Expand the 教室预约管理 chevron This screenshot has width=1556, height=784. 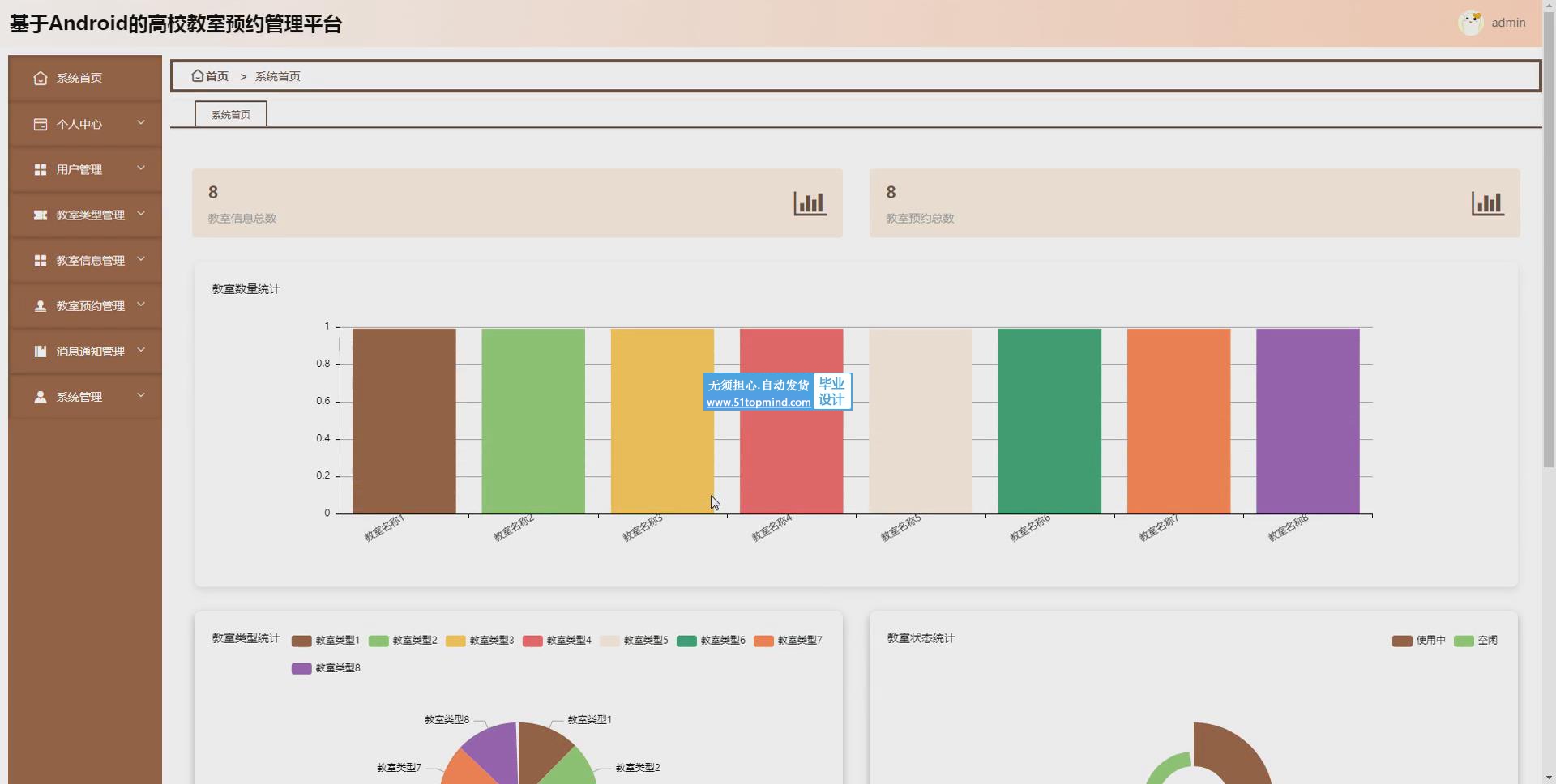pos(141,305)
